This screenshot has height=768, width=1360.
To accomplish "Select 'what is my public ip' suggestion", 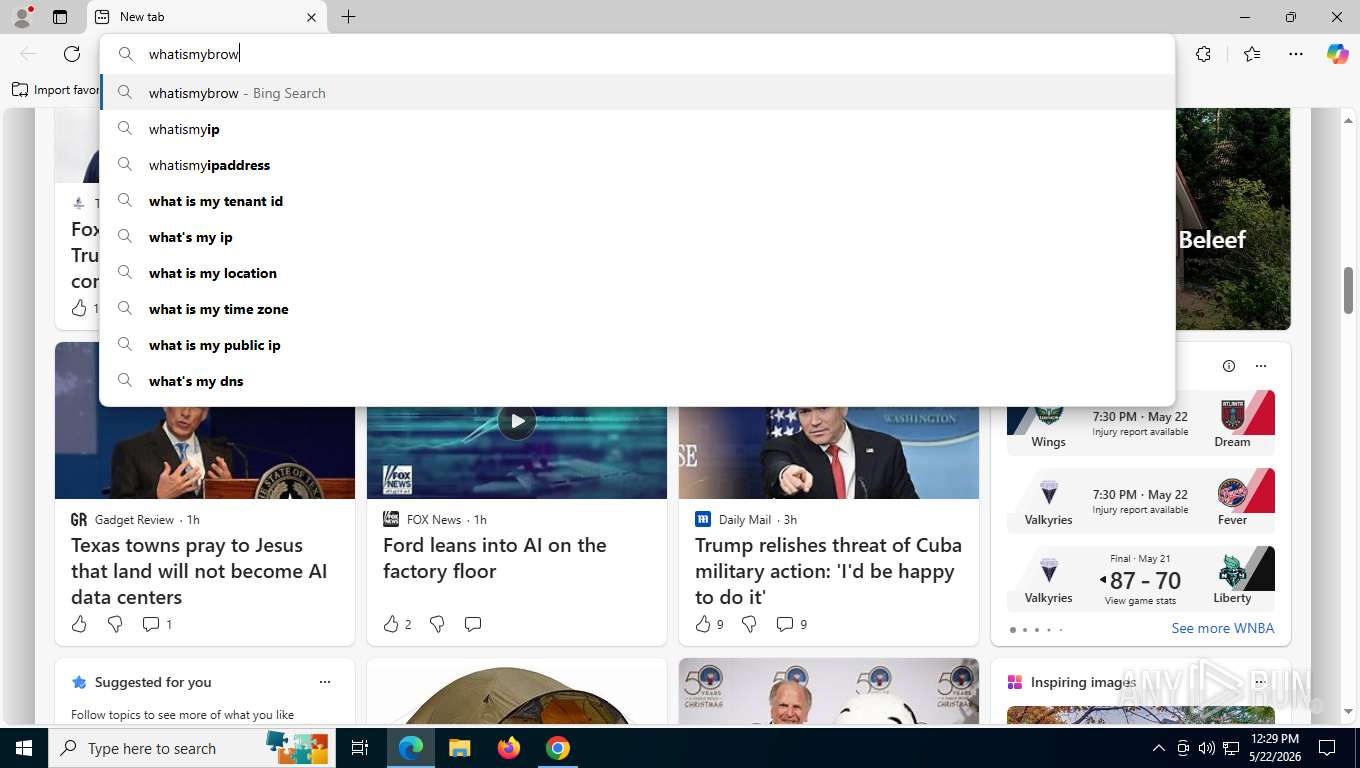I will pos(637,345).
